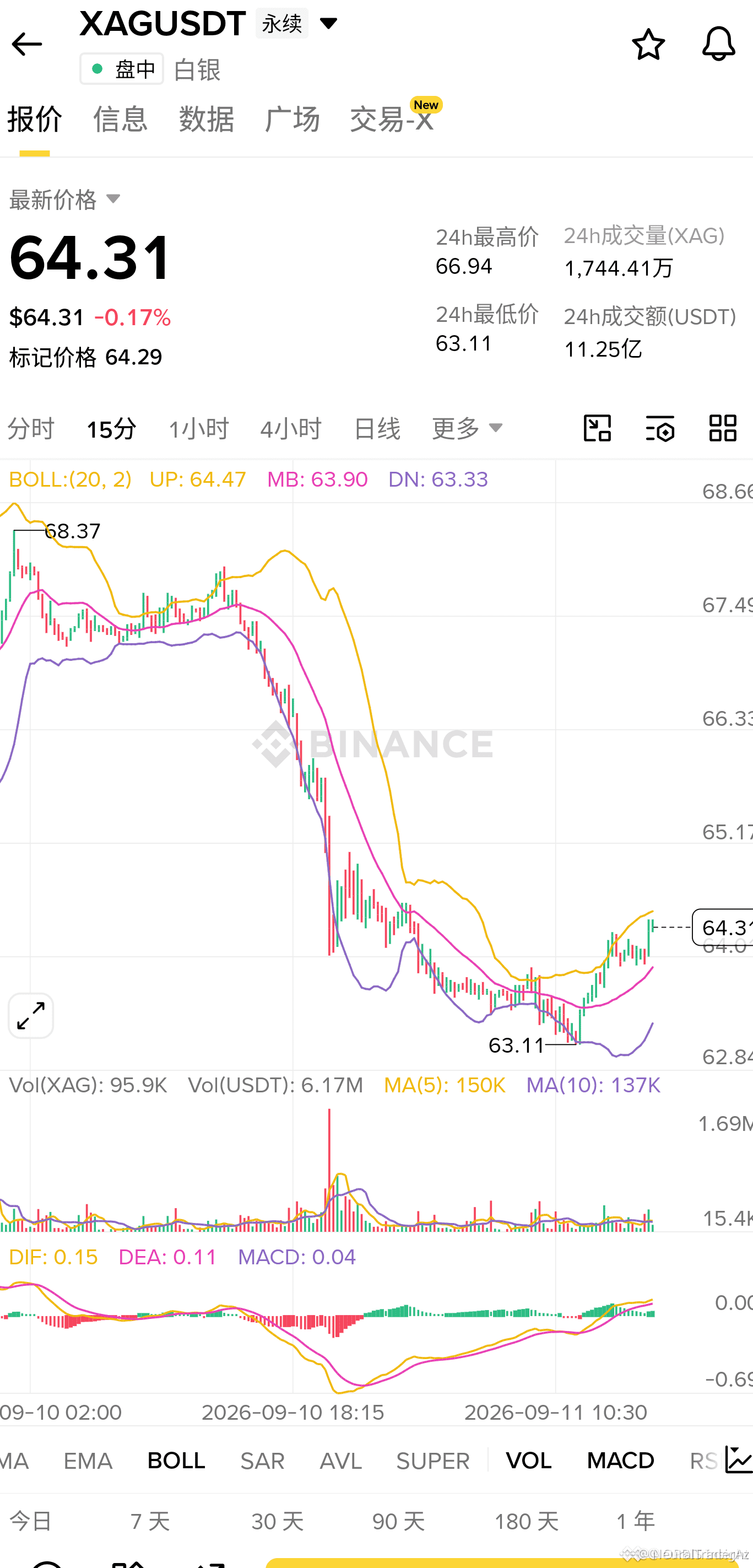The height and width of the screenshot is (1568, 753).
Task: Open price alert bell icon
Action: point(718,44)
